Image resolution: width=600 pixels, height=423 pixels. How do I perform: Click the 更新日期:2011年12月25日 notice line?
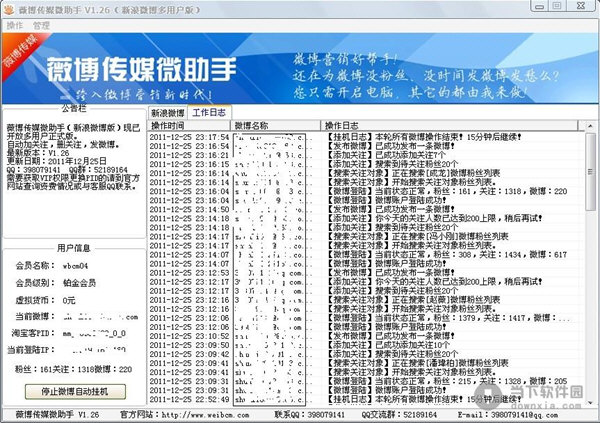point(57,161)
